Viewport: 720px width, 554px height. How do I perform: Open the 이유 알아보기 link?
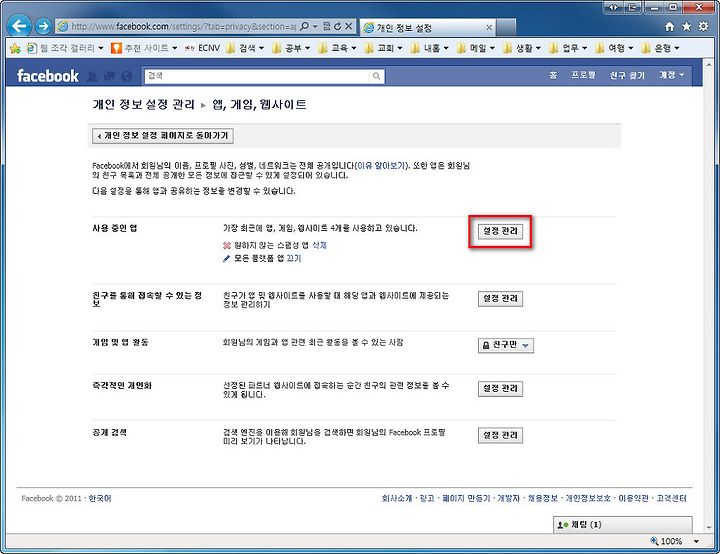[382, 165]
